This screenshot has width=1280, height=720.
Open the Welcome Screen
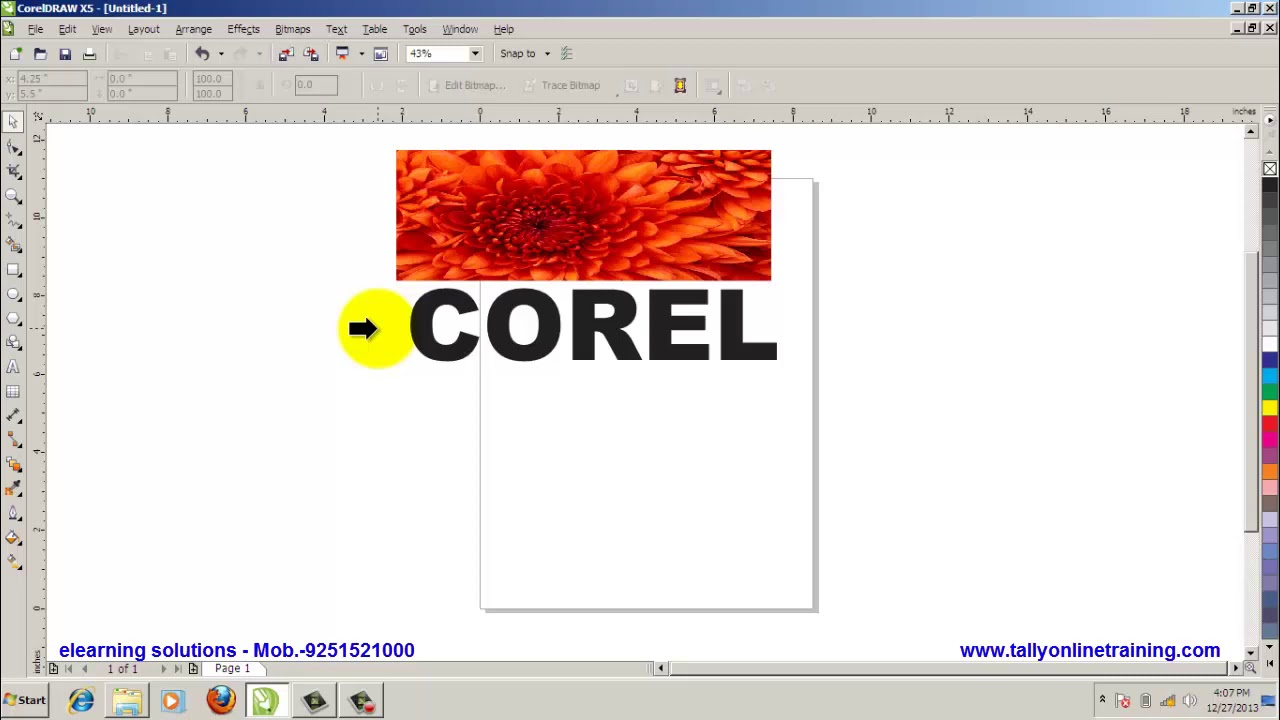click(381, 54)
